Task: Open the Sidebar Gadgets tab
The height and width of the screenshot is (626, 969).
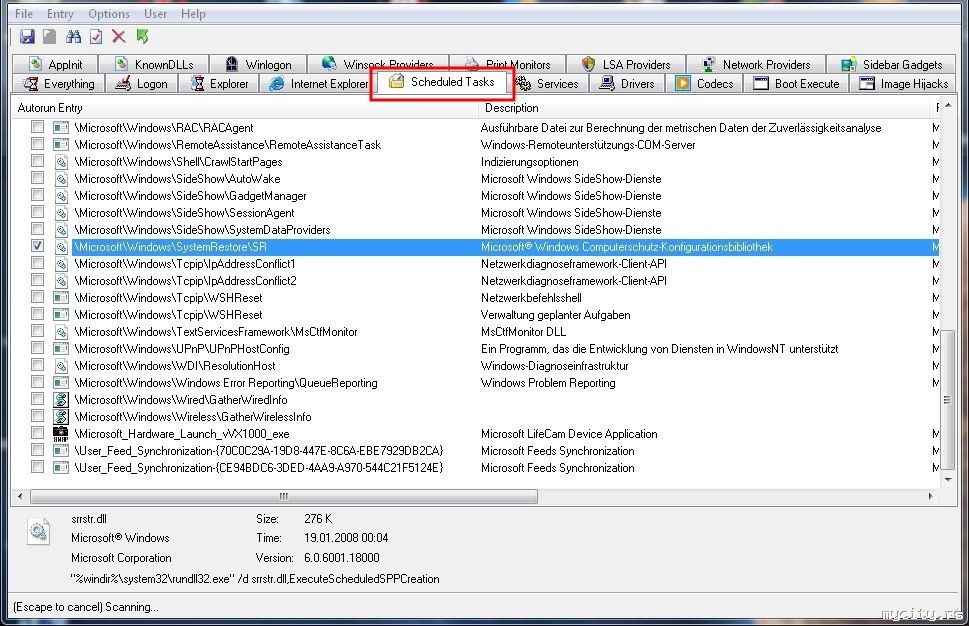Action: coord(892,64)
